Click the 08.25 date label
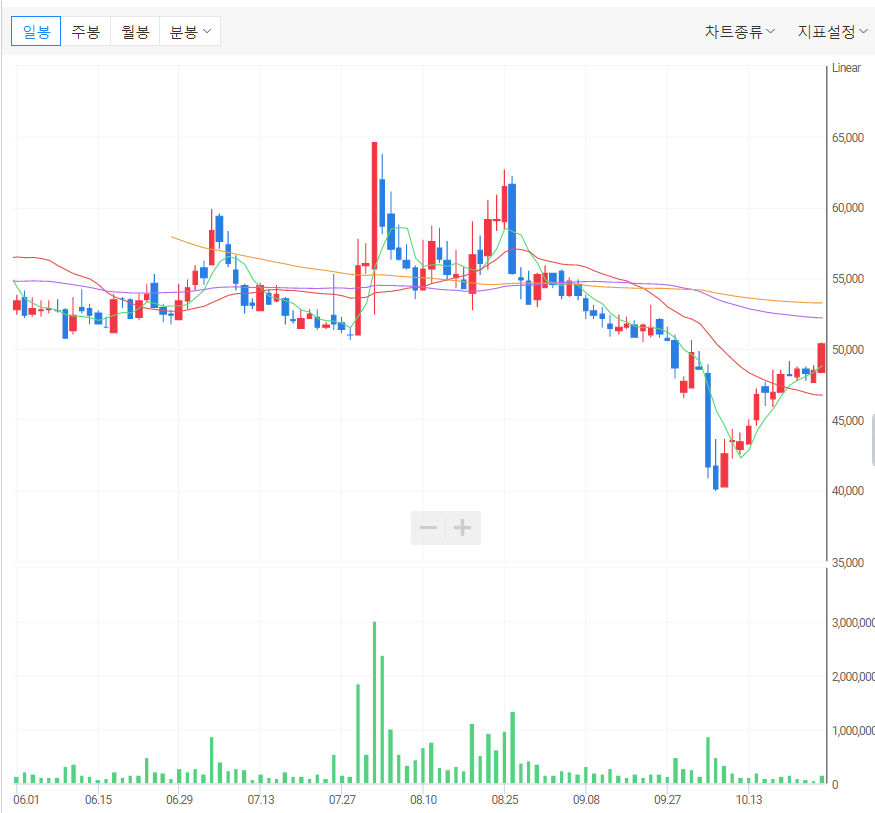 [x=504, y=800]
